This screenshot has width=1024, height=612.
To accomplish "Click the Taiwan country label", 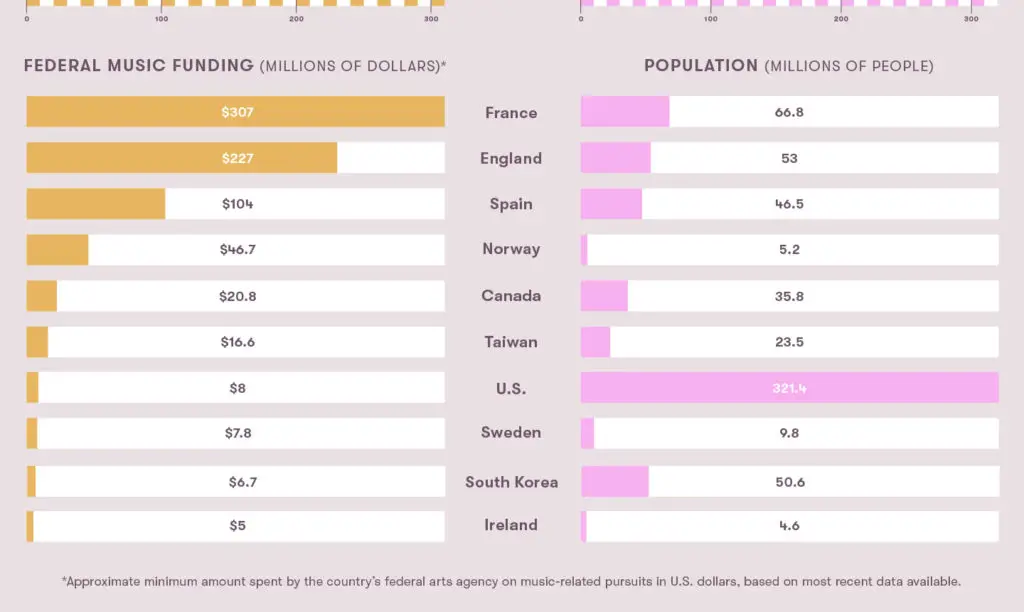I will coord(511,342).
